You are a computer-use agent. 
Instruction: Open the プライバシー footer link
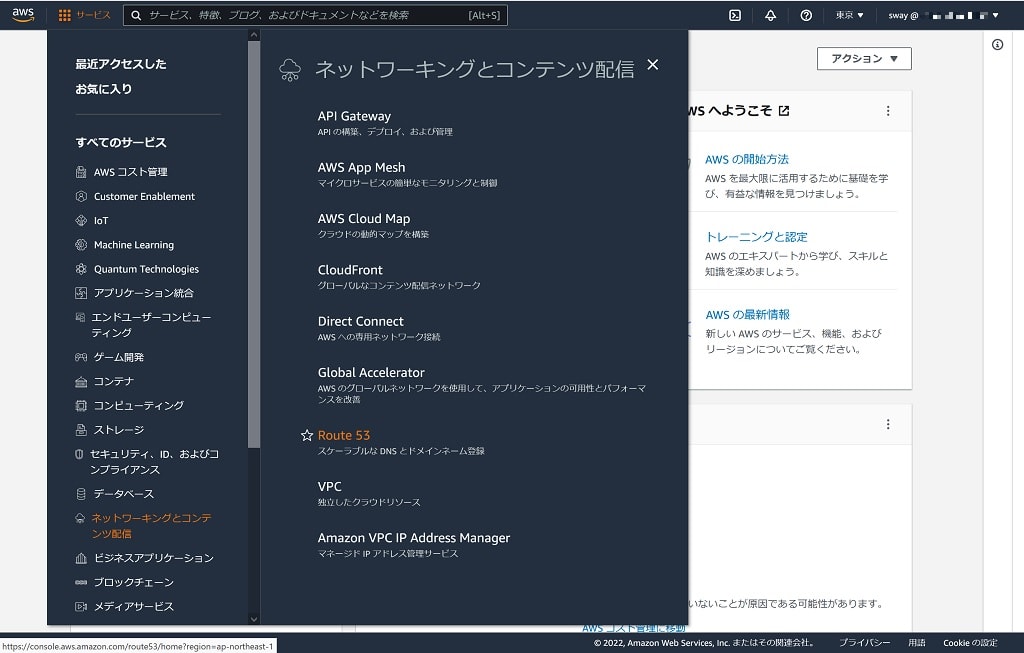pyautogui.click(x=864, y=643)
